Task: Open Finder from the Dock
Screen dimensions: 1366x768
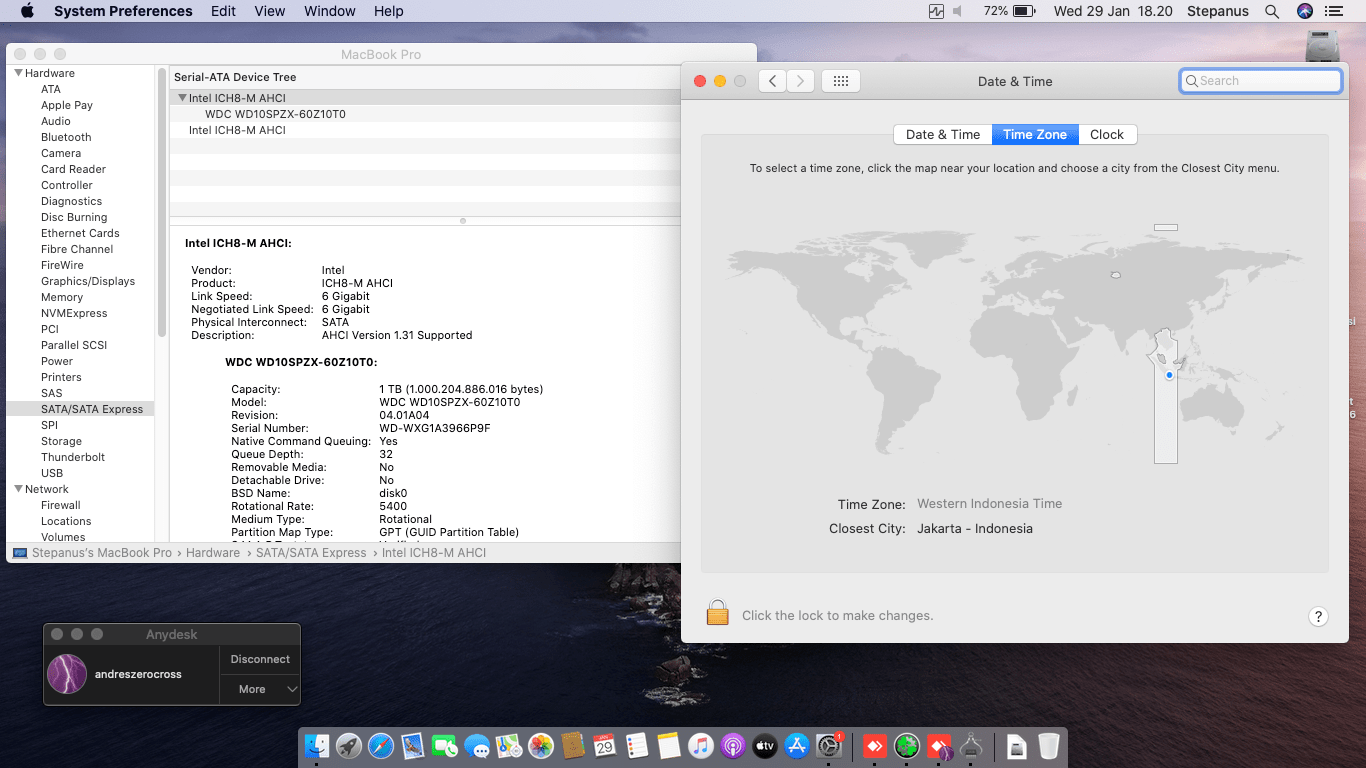Action: (x=317, y=745)
